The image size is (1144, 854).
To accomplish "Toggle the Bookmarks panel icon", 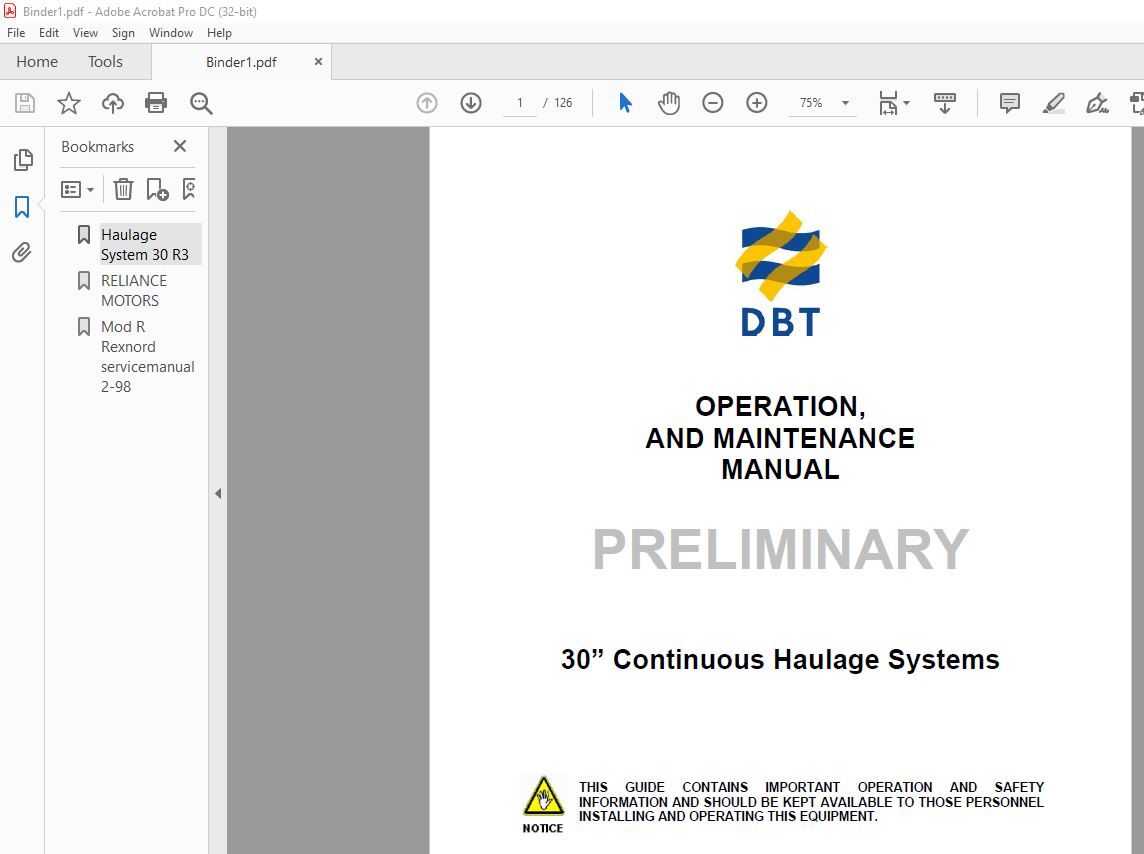I will [x=22, y=207].
